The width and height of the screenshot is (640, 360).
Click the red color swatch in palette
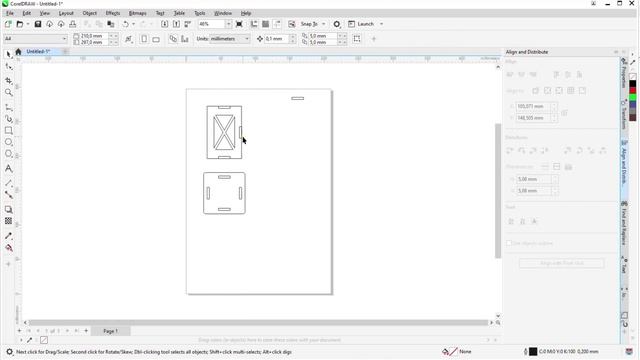[x=633, y=91]
